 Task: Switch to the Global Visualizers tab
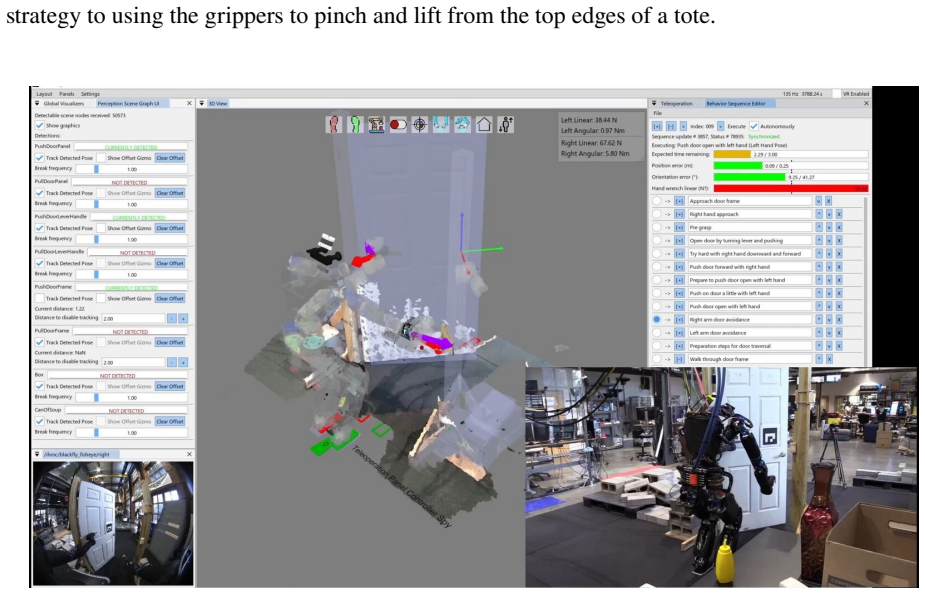[x=64, y=103]
